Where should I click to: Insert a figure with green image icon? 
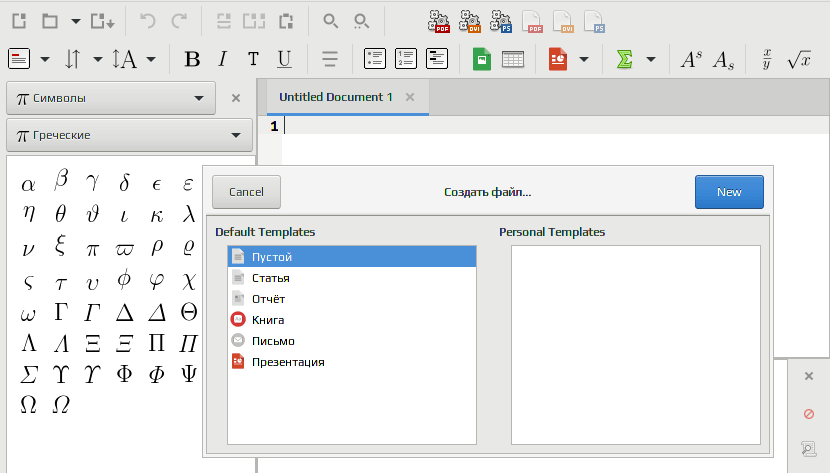click(x=482, y=59)
